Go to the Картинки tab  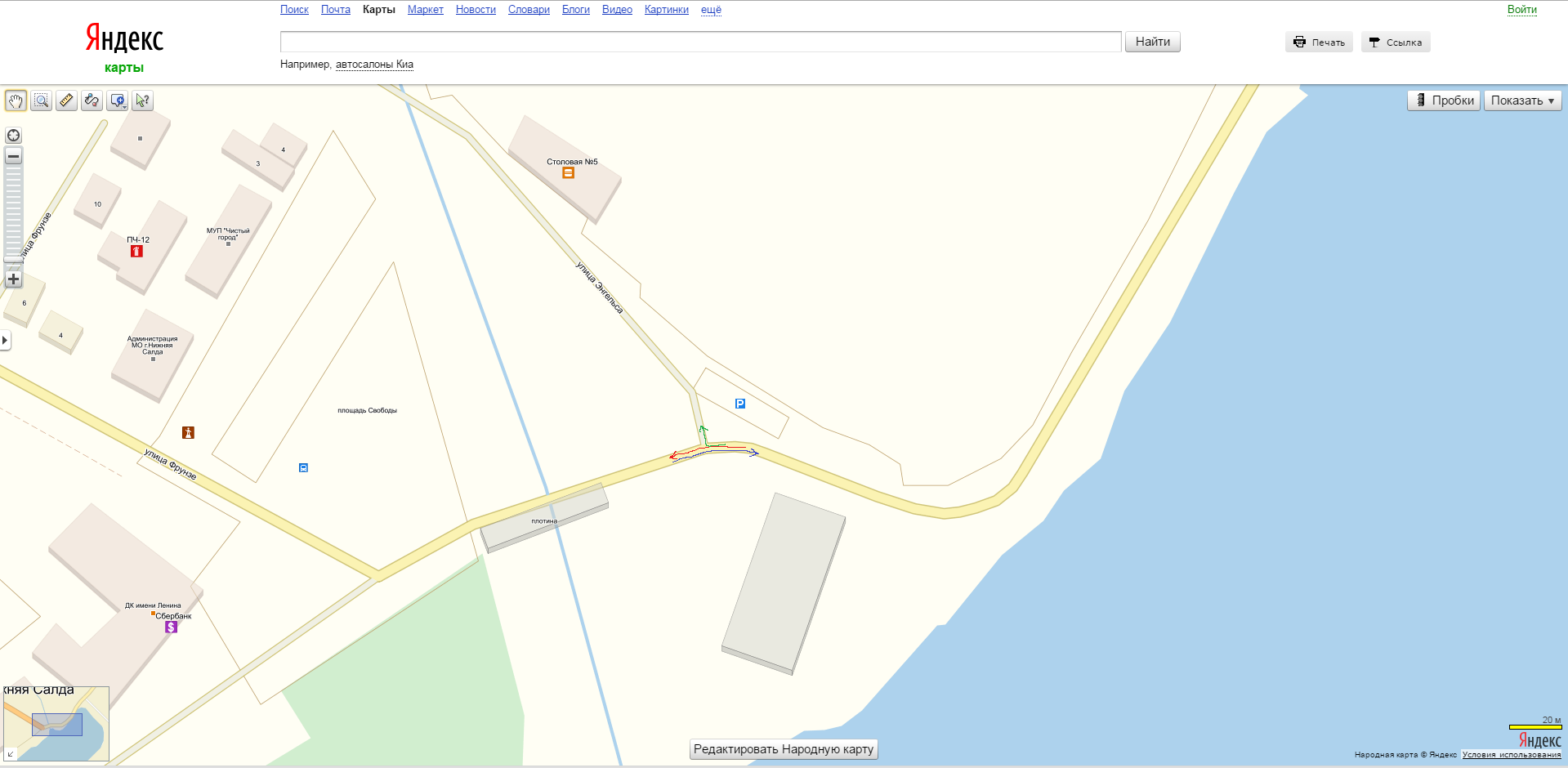point(666,10)
